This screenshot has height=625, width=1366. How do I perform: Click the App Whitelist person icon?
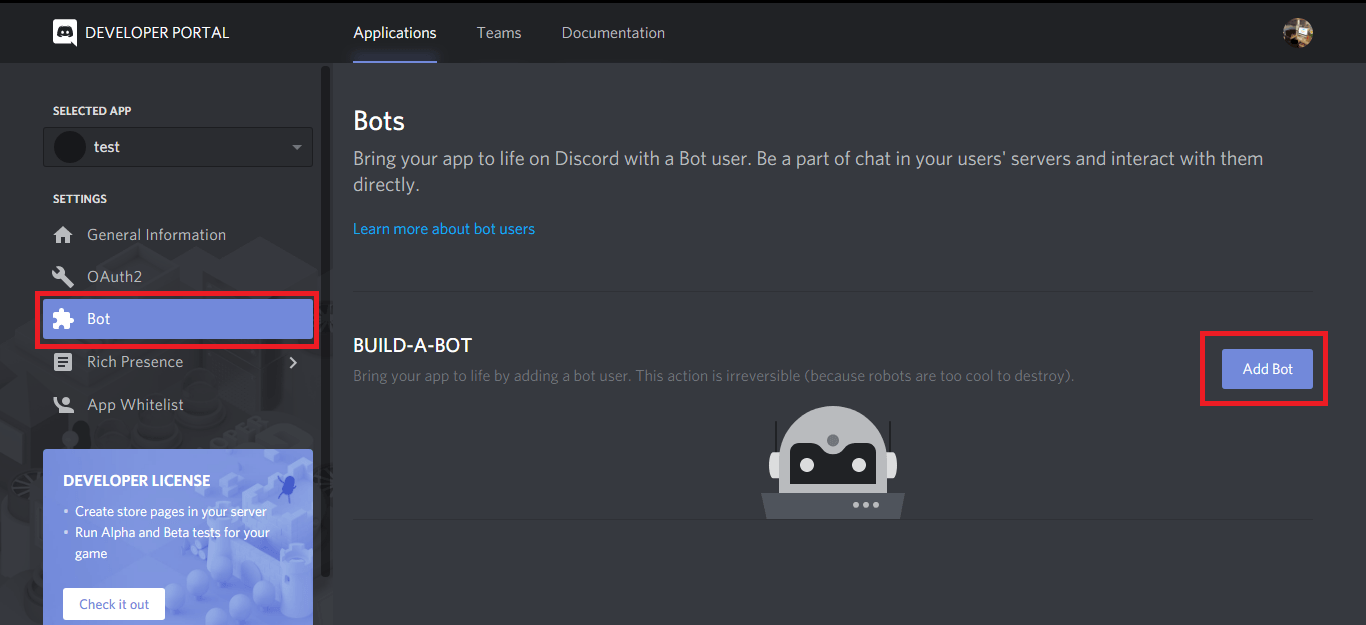63,405
